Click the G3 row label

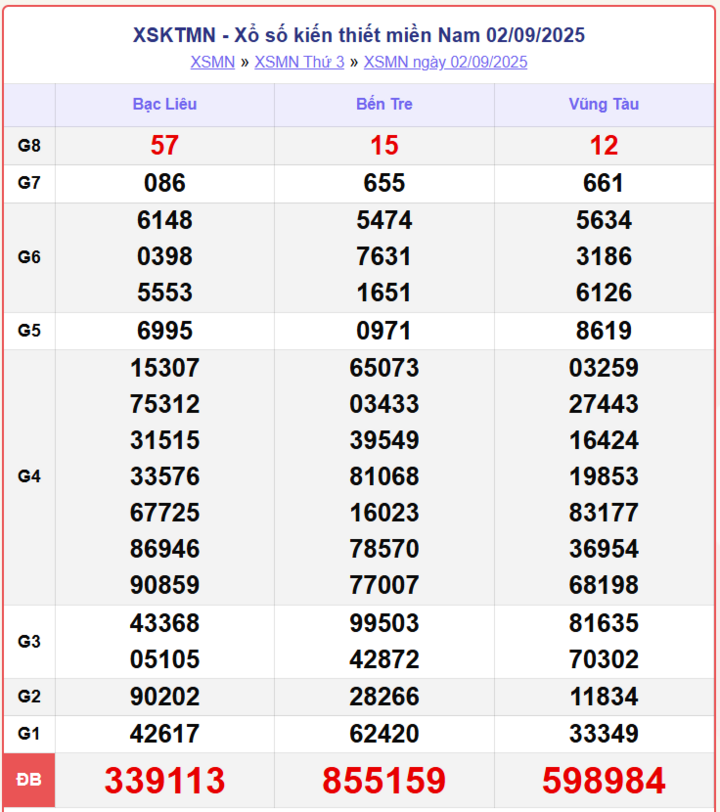(29, 642)
